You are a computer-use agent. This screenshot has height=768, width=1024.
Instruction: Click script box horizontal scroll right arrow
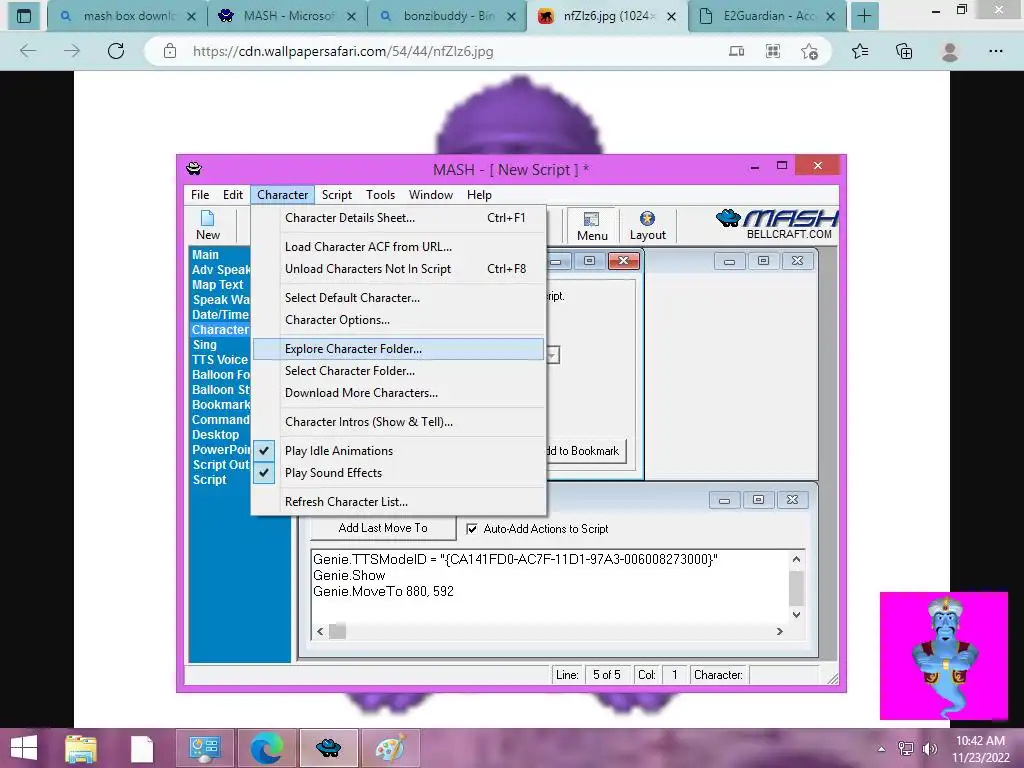click(x=779, y=632)
